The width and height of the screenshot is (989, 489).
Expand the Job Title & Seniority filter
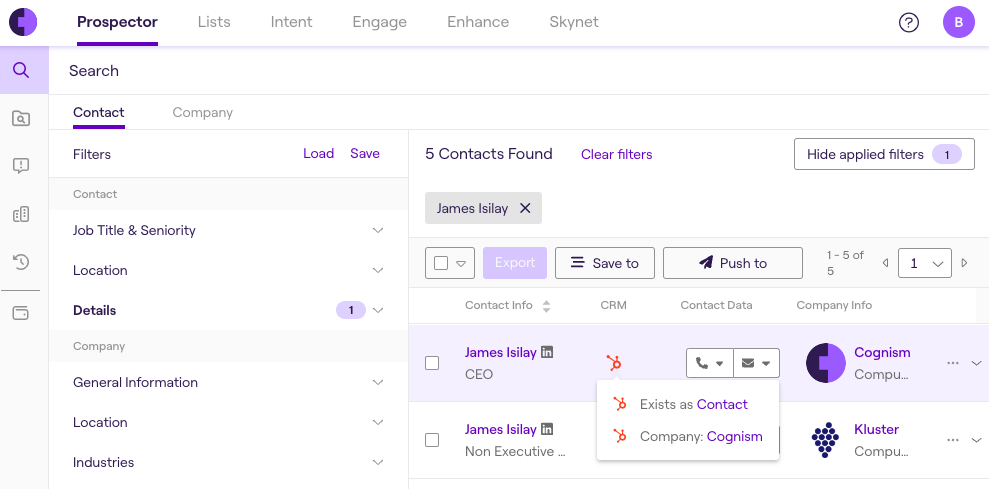[228, 230]
